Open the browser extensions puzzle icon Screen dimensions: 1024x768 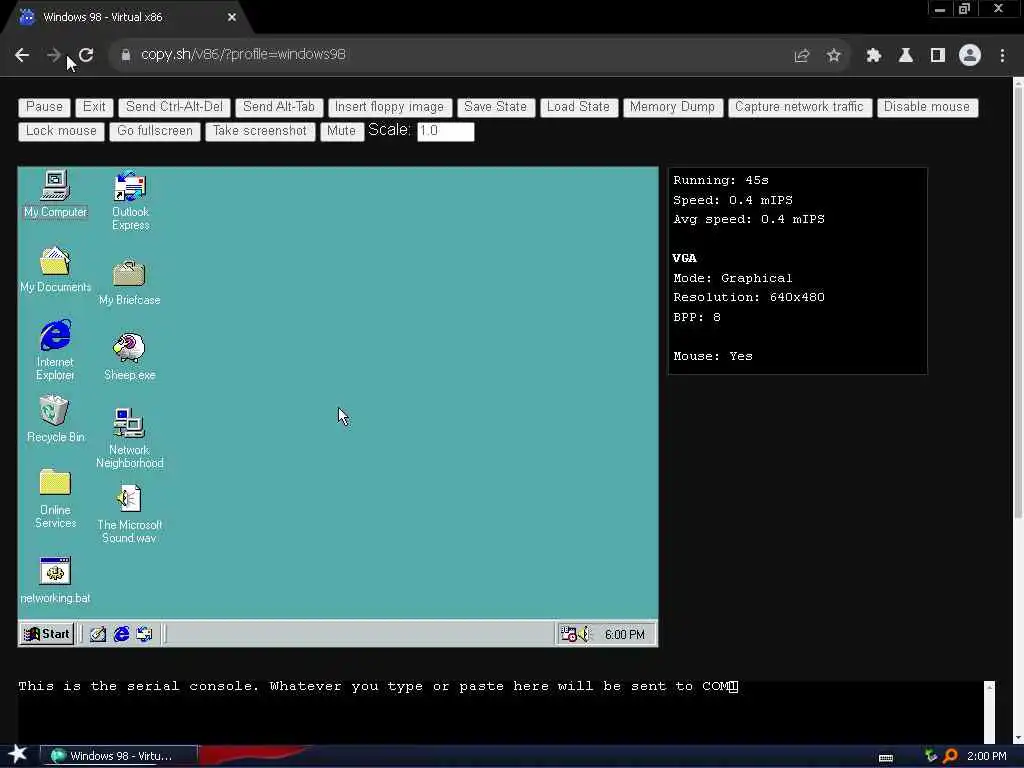pyautogui.click(x=874, y=56)
